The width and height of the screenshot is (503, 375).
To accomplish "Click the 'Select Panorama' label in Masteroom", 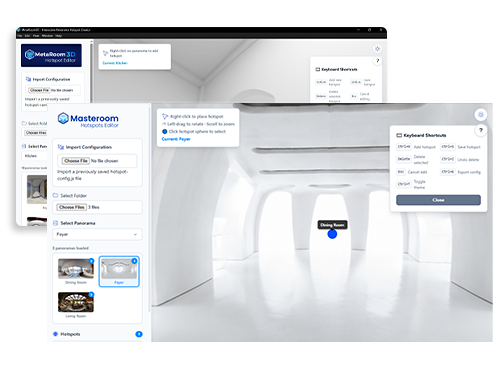I will click(78, 223).
